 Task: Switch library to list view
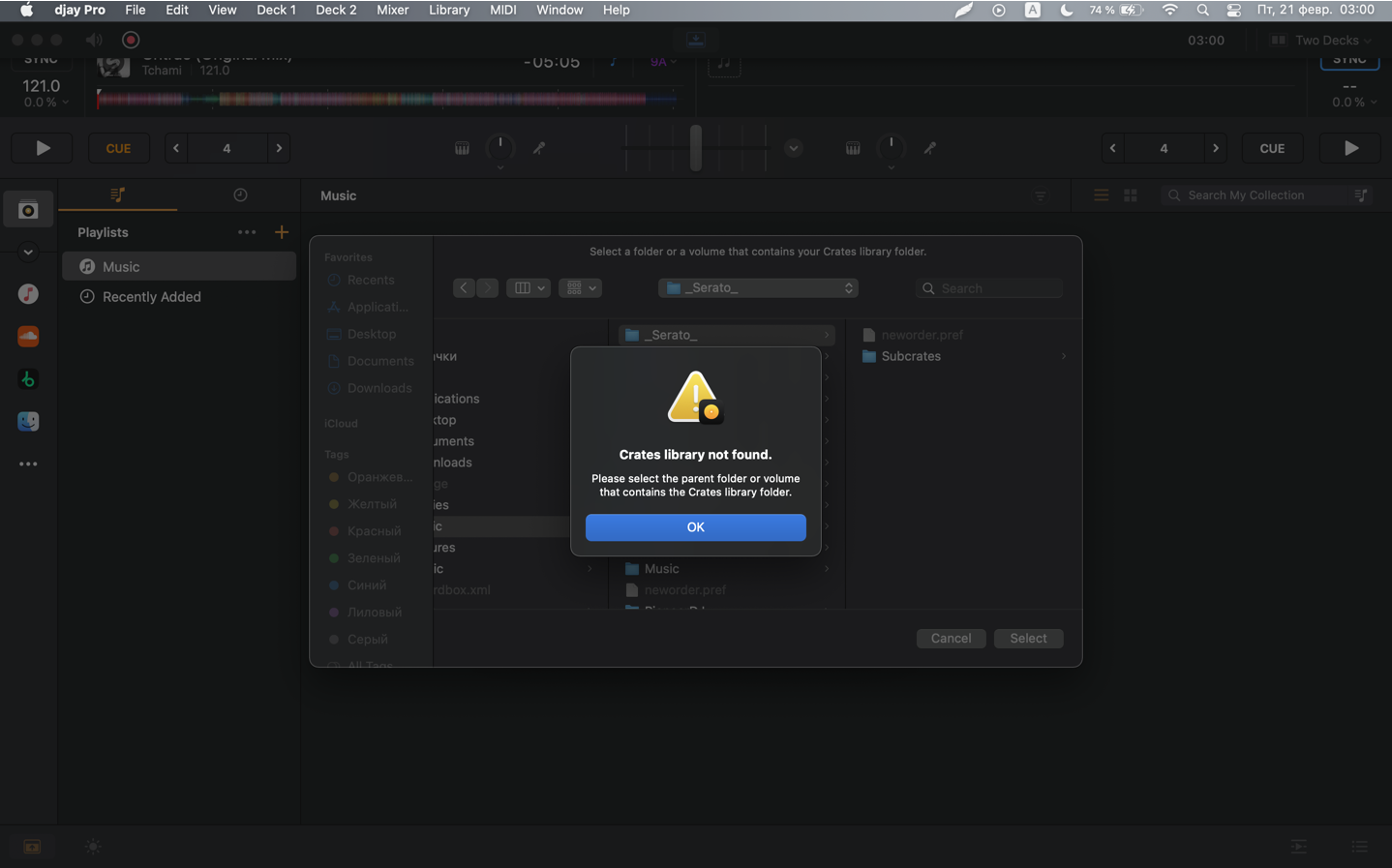coord(1101,195)
